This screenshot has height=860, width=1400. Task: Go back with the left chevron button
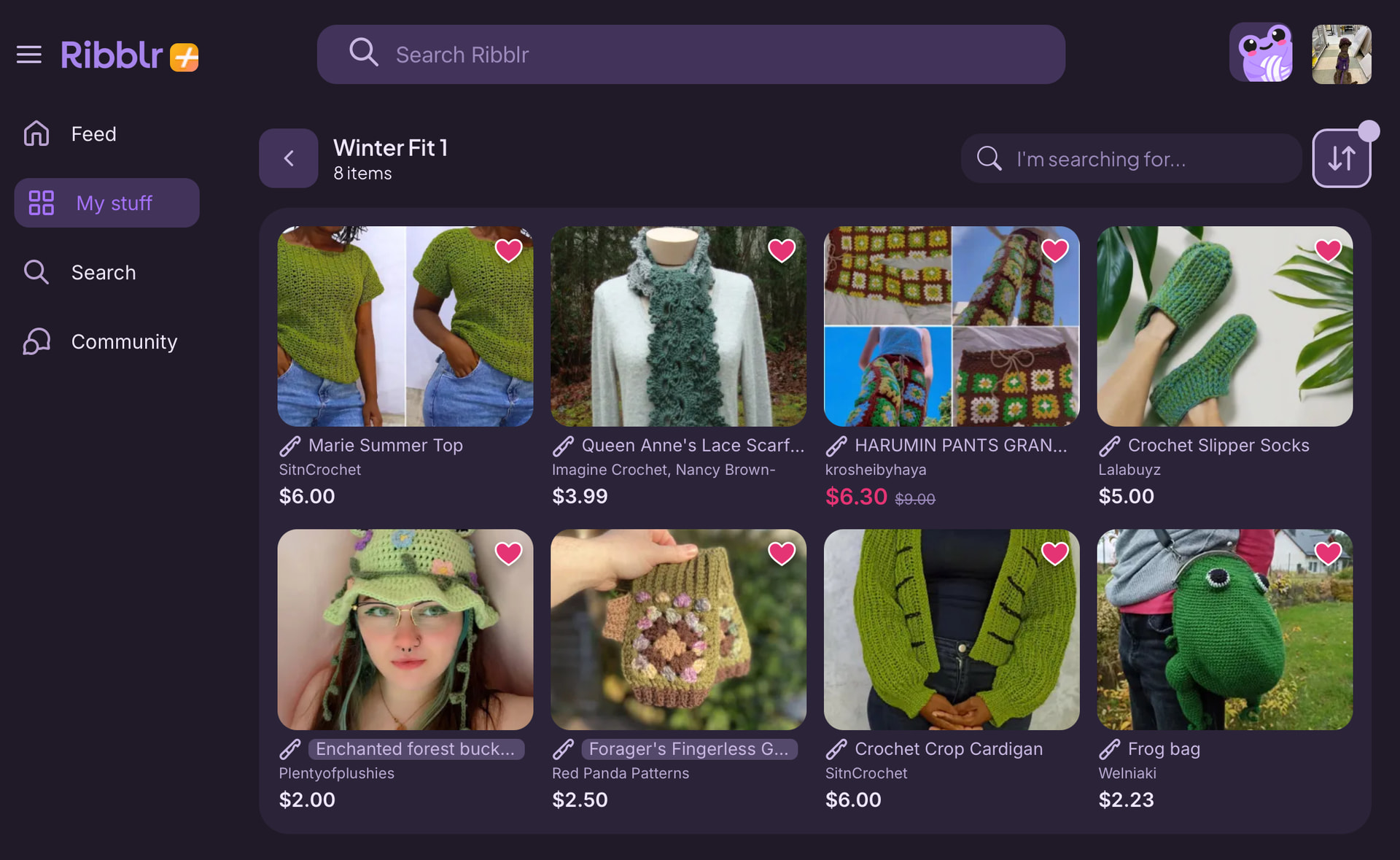click(x=289, y=158)
